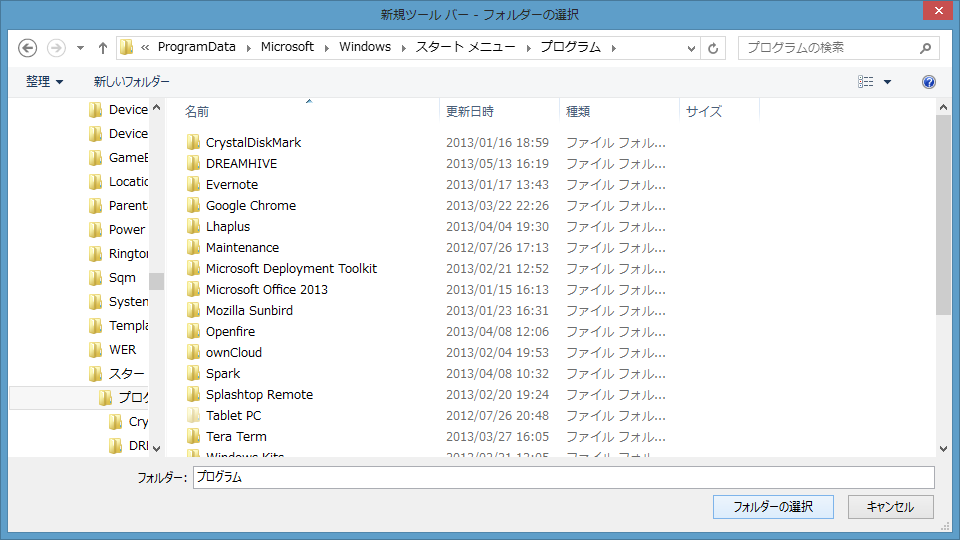Expand the chevron after Microsoft breadcrumb
The height and width of the screenshot is (540, 960).
pyautogui.click(x=326, y=48)
